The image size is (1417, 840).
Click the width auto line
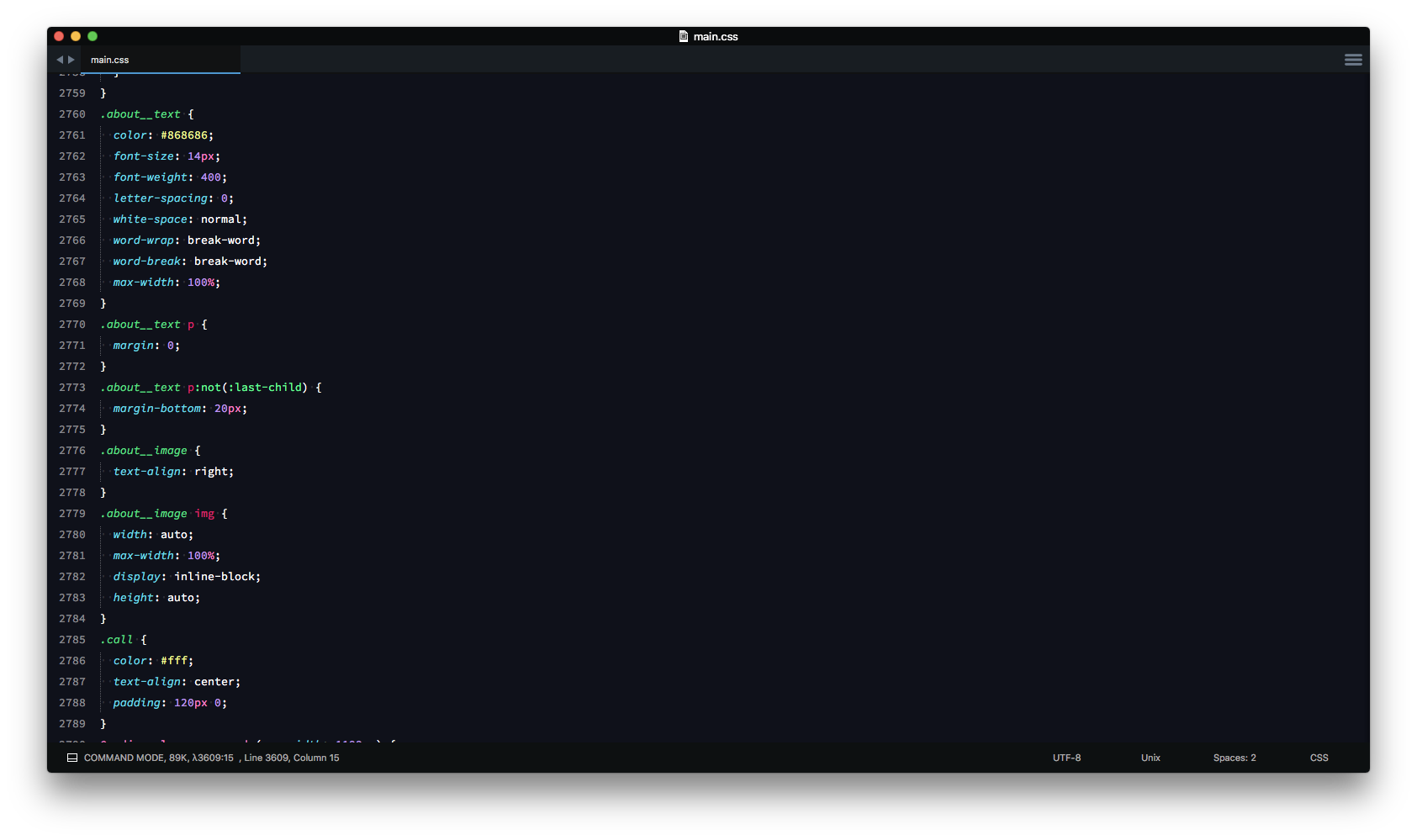153,535
